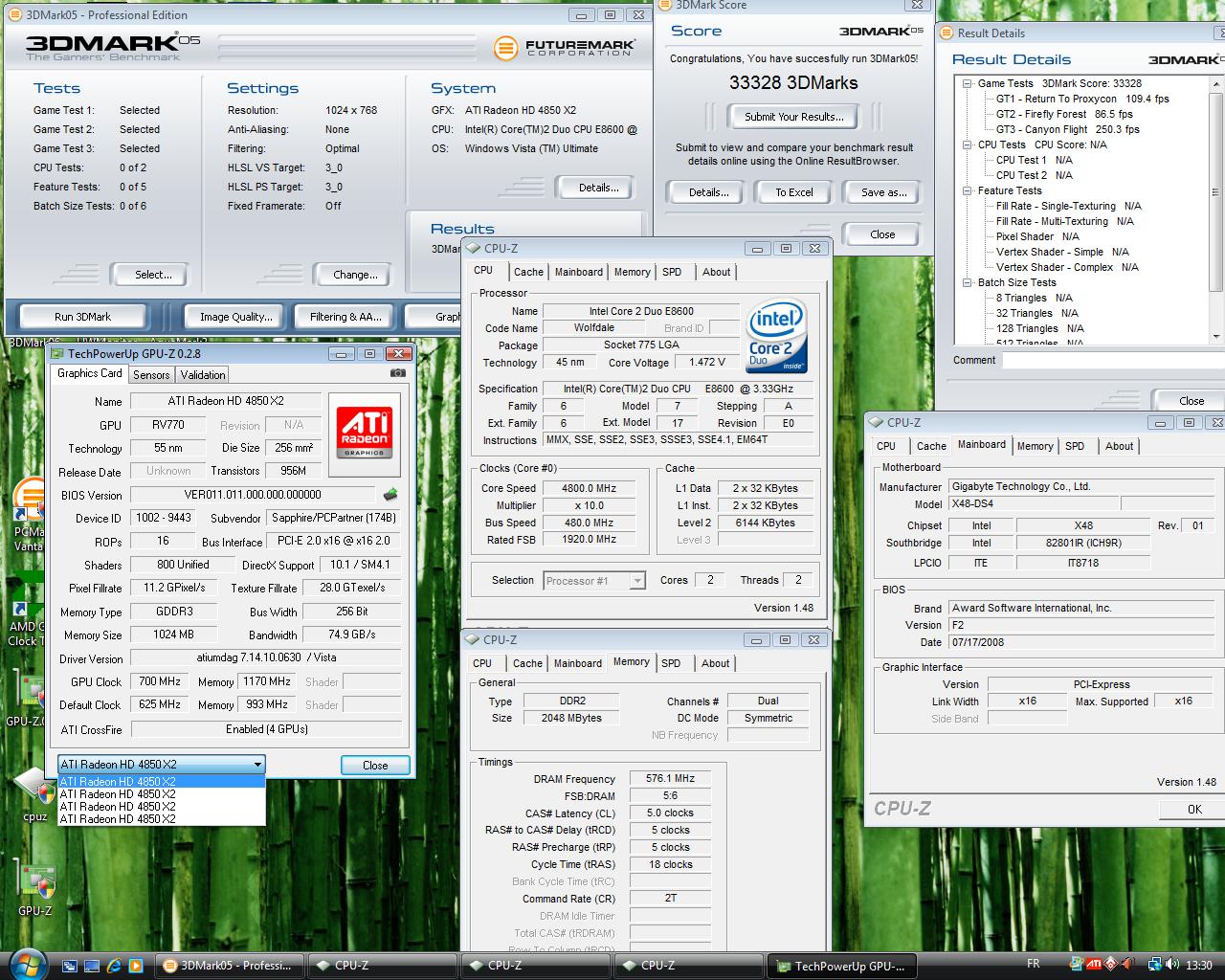Click Close in the 3DMark Score window

pos(882,234)
